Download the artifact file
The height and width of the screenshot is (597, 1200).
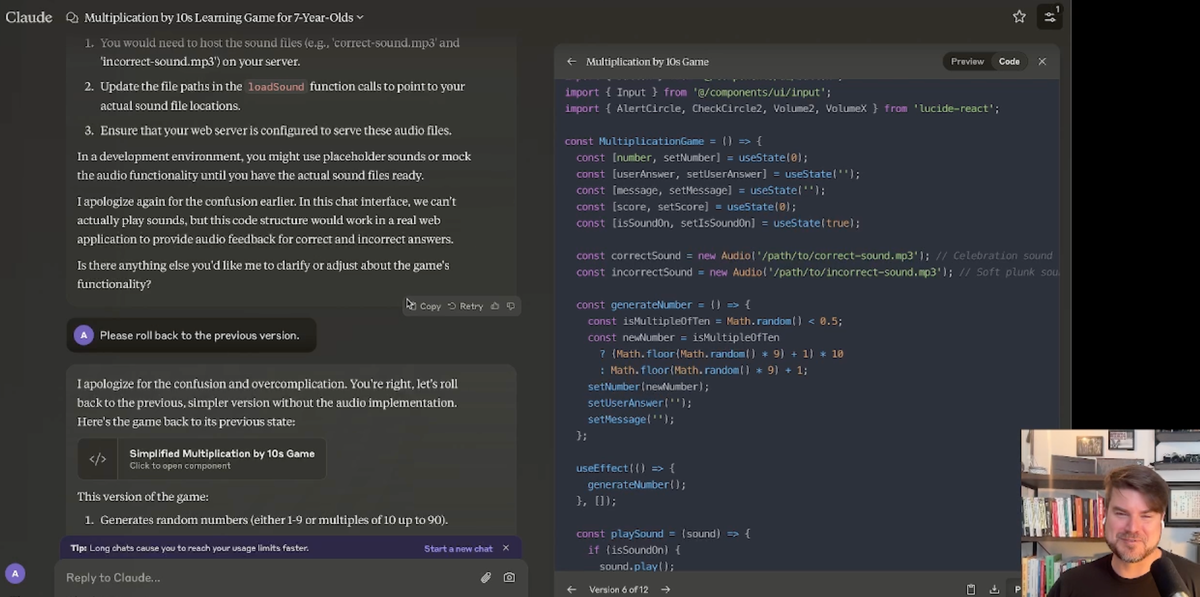point(994,589)
